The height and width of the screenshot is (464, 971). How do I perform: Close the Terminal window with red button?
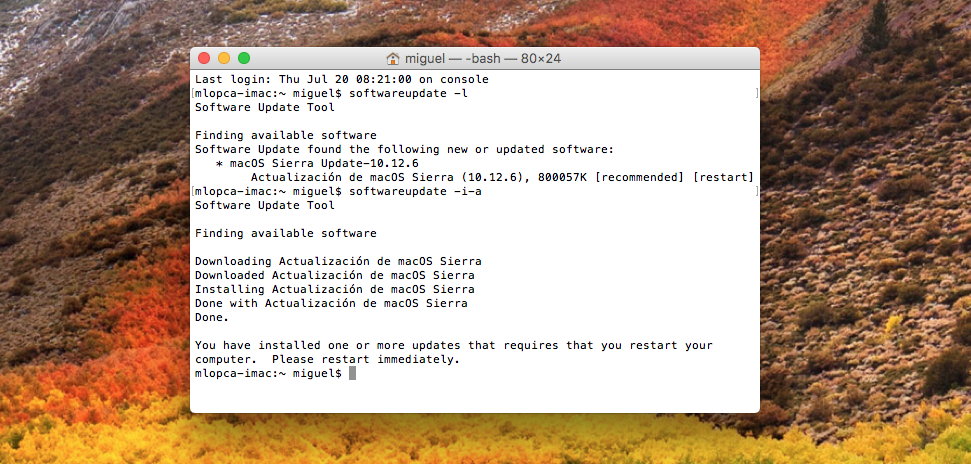204,58
